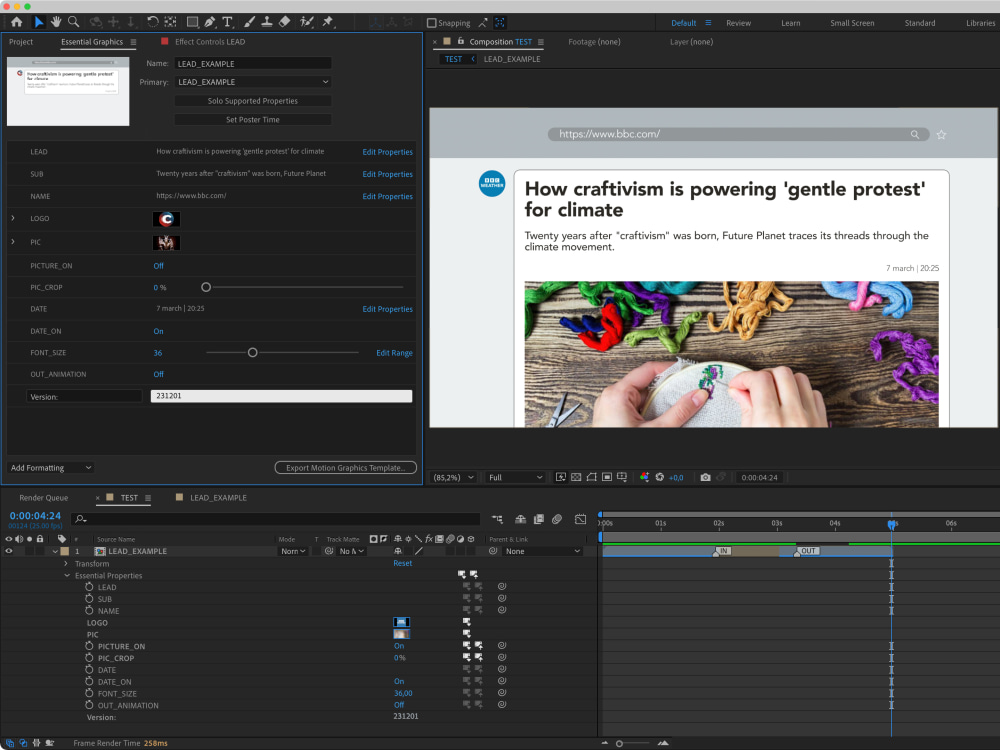Toggle OUT_ANIMATION value Off in Essential Graphics

tap(158, 374)
